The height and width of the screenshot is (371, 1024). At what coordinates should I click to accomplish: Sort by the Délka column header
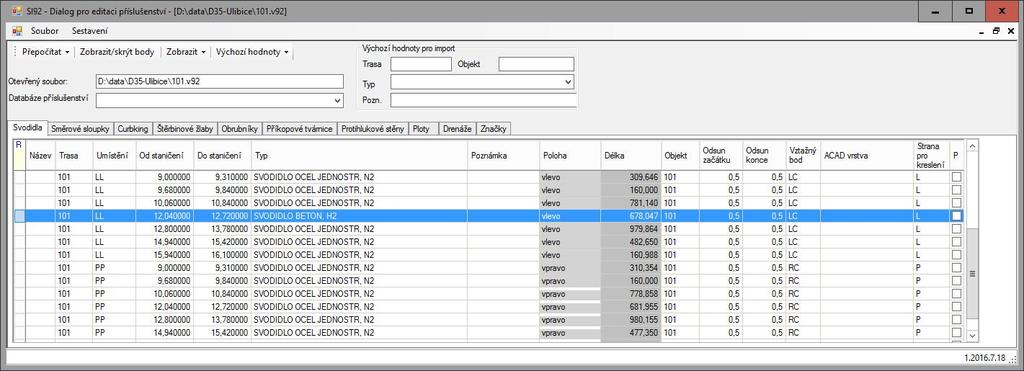[632, 156]
